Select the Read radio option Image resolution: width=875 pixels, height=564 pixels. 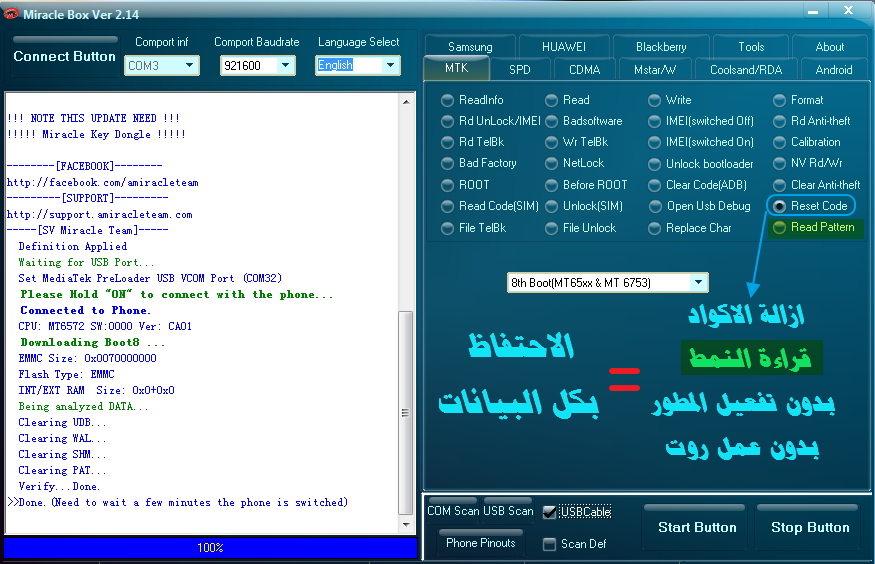coord(551,100)
